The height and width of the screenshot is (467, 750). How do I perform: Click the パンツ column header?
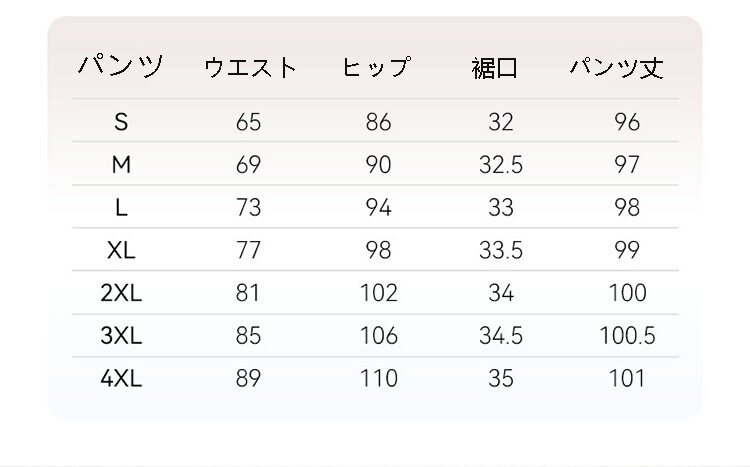(x=121, y=67)
